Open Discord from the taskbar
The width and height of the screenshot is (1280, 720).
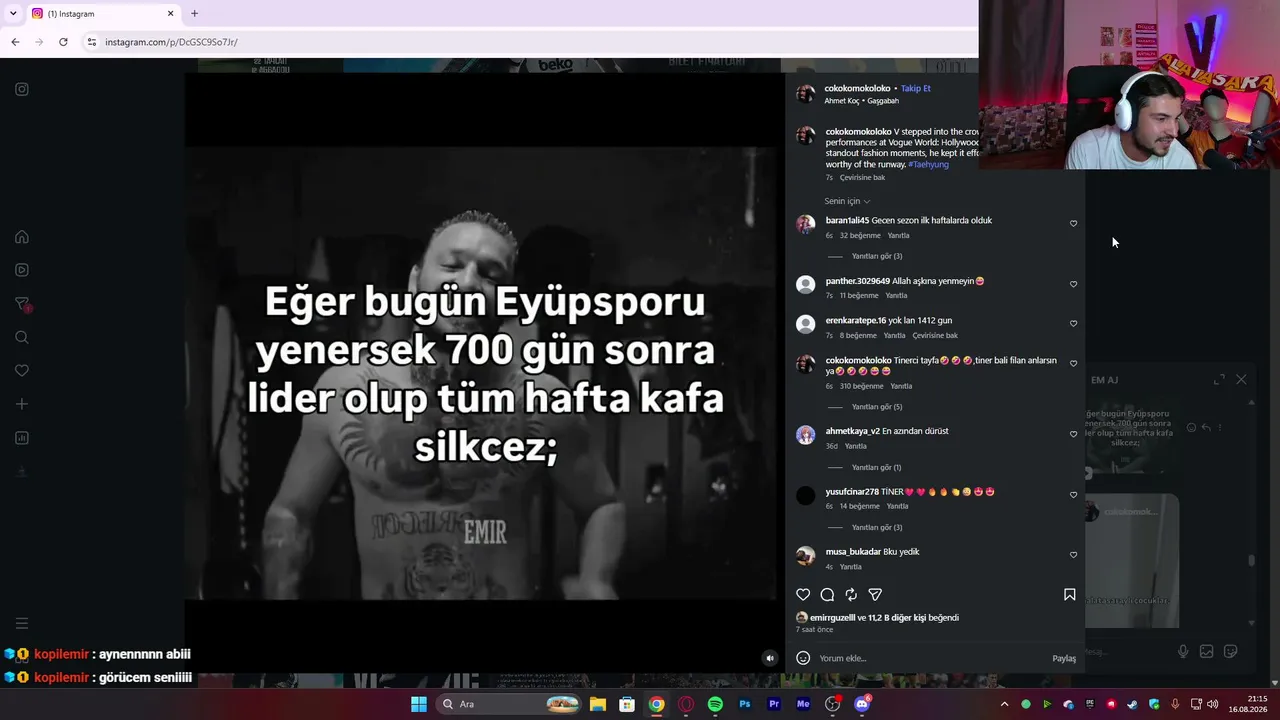[862, 704]
